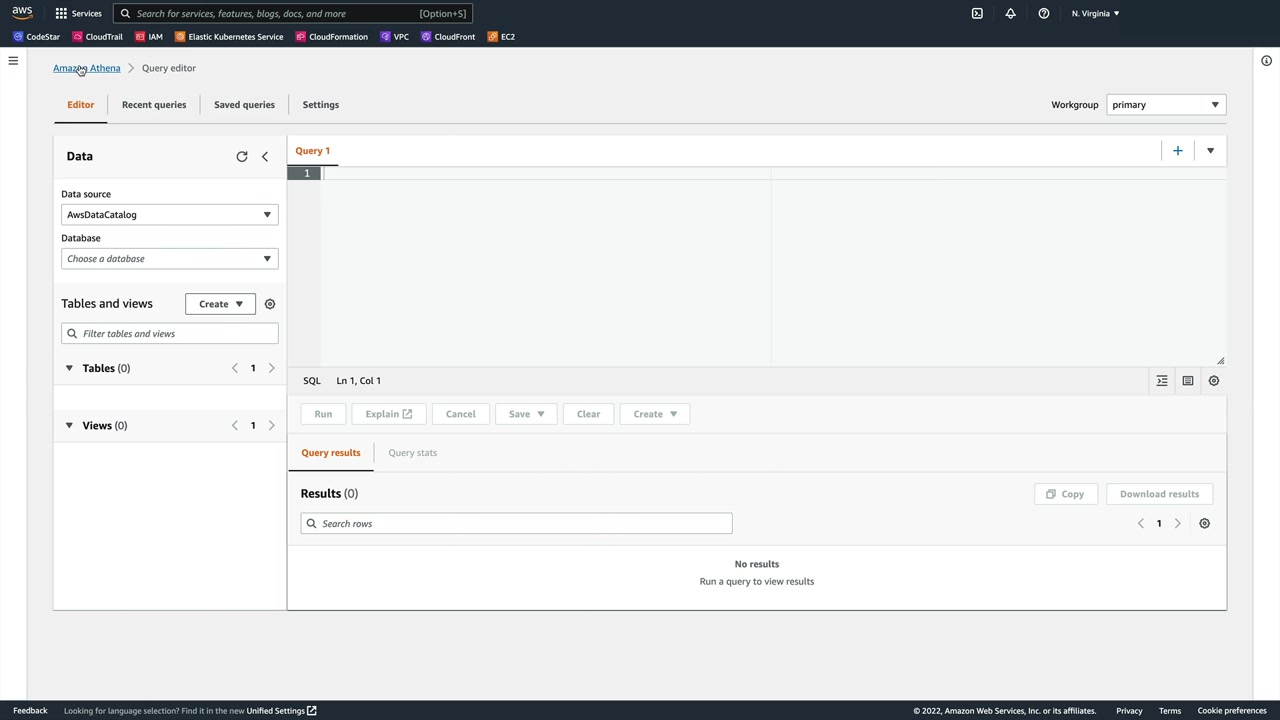Screen dimensions: 1280x720
Task: Open the notifications bell
Action: (1010, 13)
